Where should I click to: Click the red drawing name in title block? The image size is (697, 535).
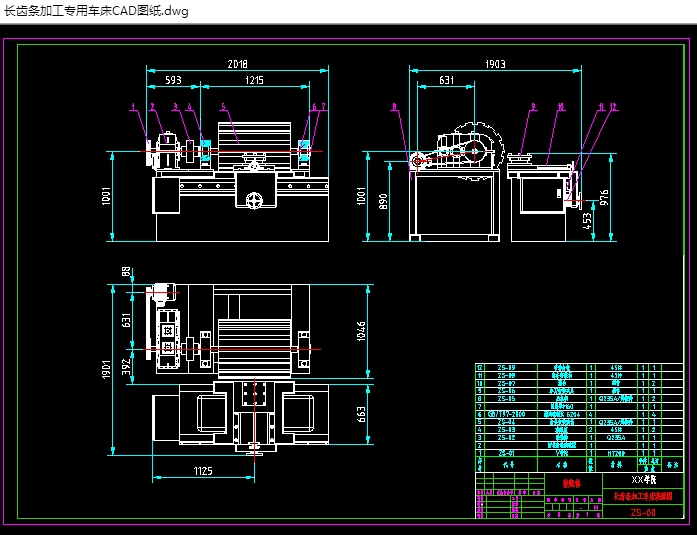(643, 496)
